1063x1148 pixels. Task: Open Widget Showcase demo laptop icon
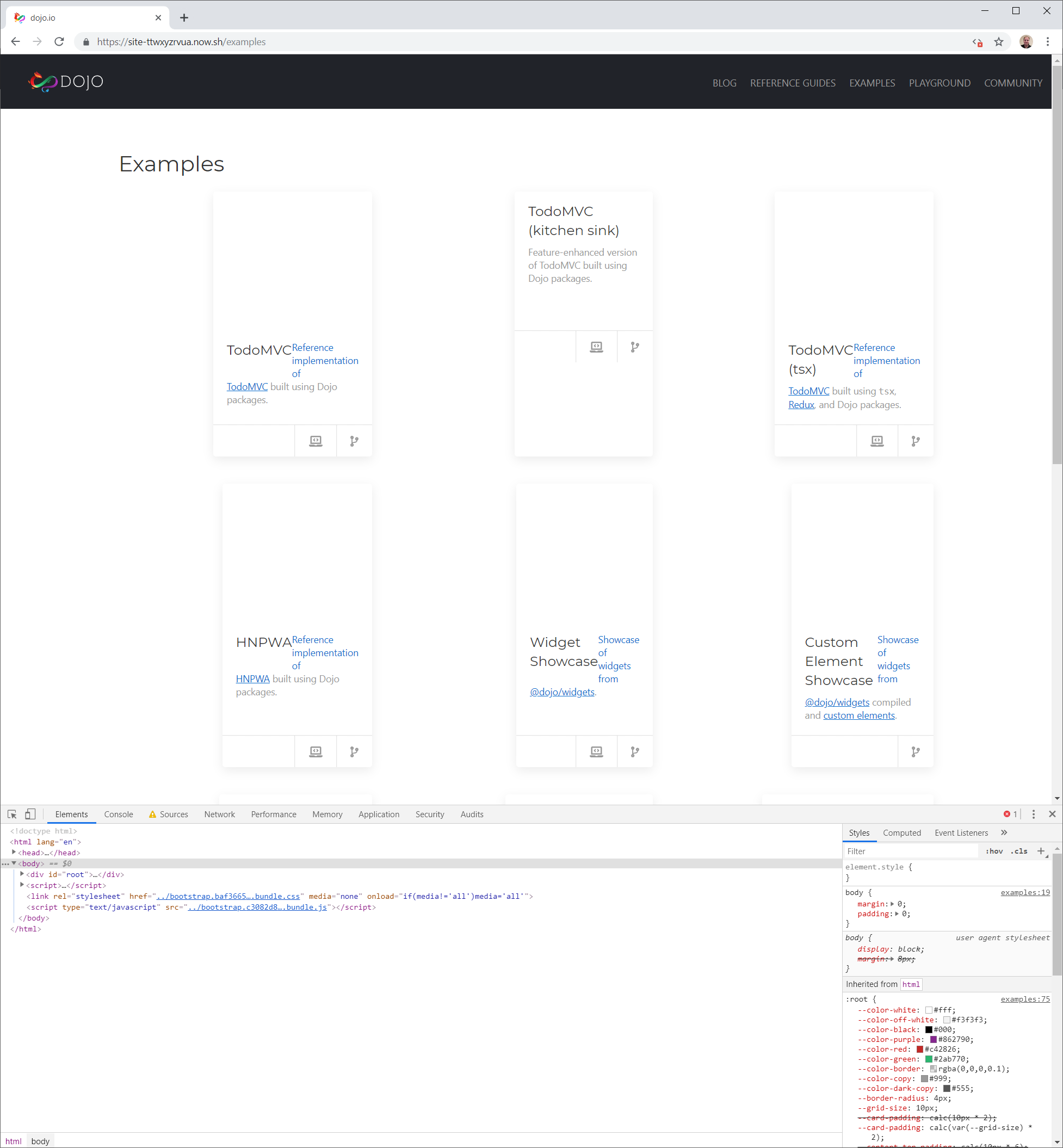[596, 752]
